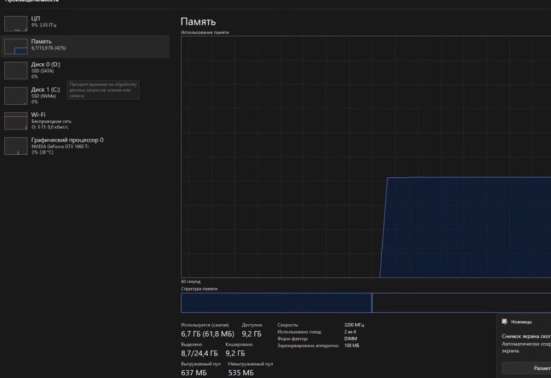Click the Ножницы notification action button

pos(526,368)
